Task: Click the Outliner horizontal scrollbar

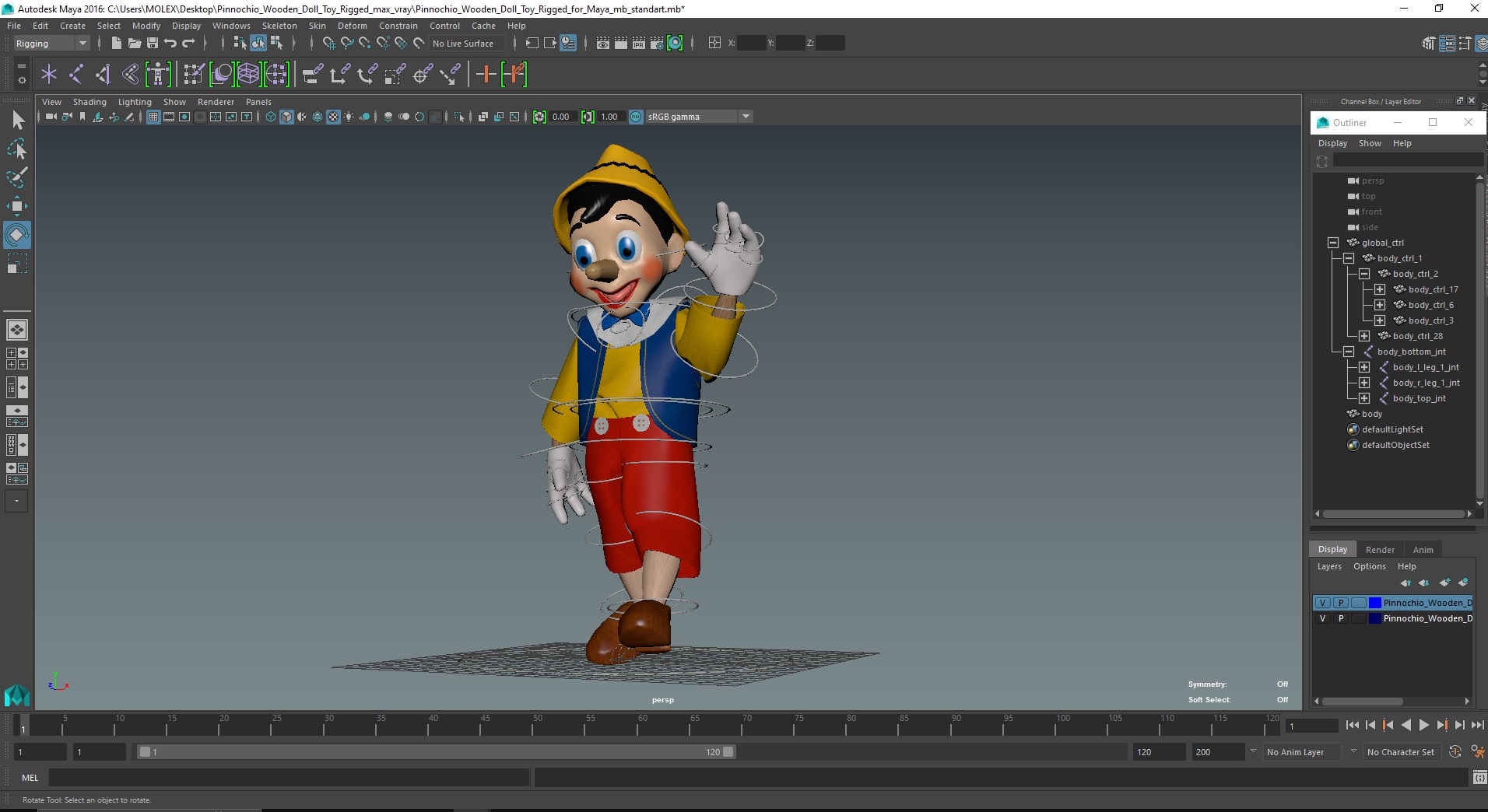Action: click(x=1392, y=514)
